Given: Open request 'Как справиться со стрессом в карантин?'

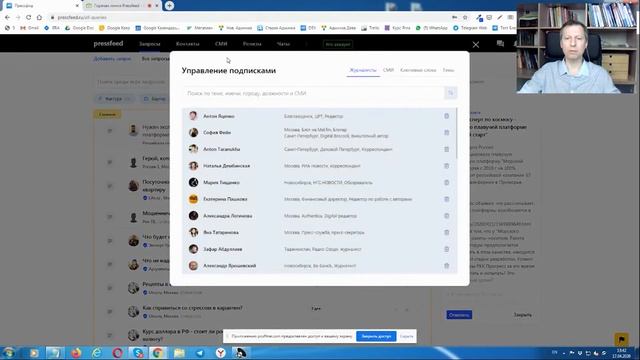Looking at the screenshot, I should [x=192, y=308].
